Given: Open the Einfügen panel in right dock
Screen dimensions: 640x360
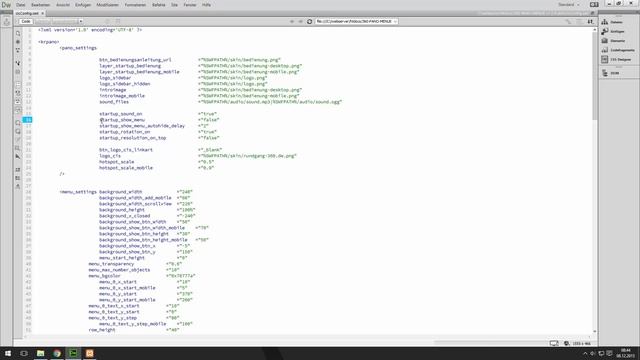Looking at the screenshot, I should pos(613,31).
